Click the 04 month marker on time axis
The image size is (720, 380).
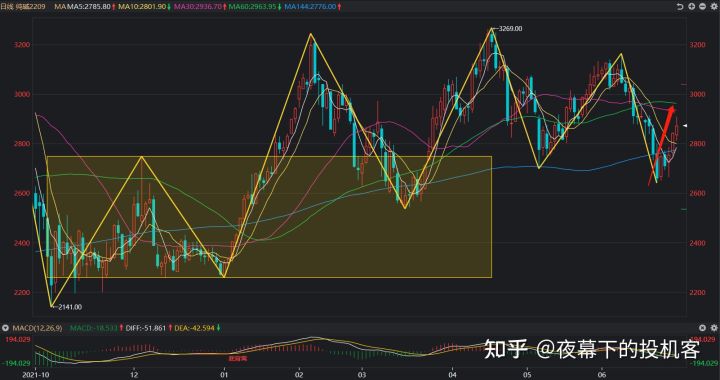point(452,375)
